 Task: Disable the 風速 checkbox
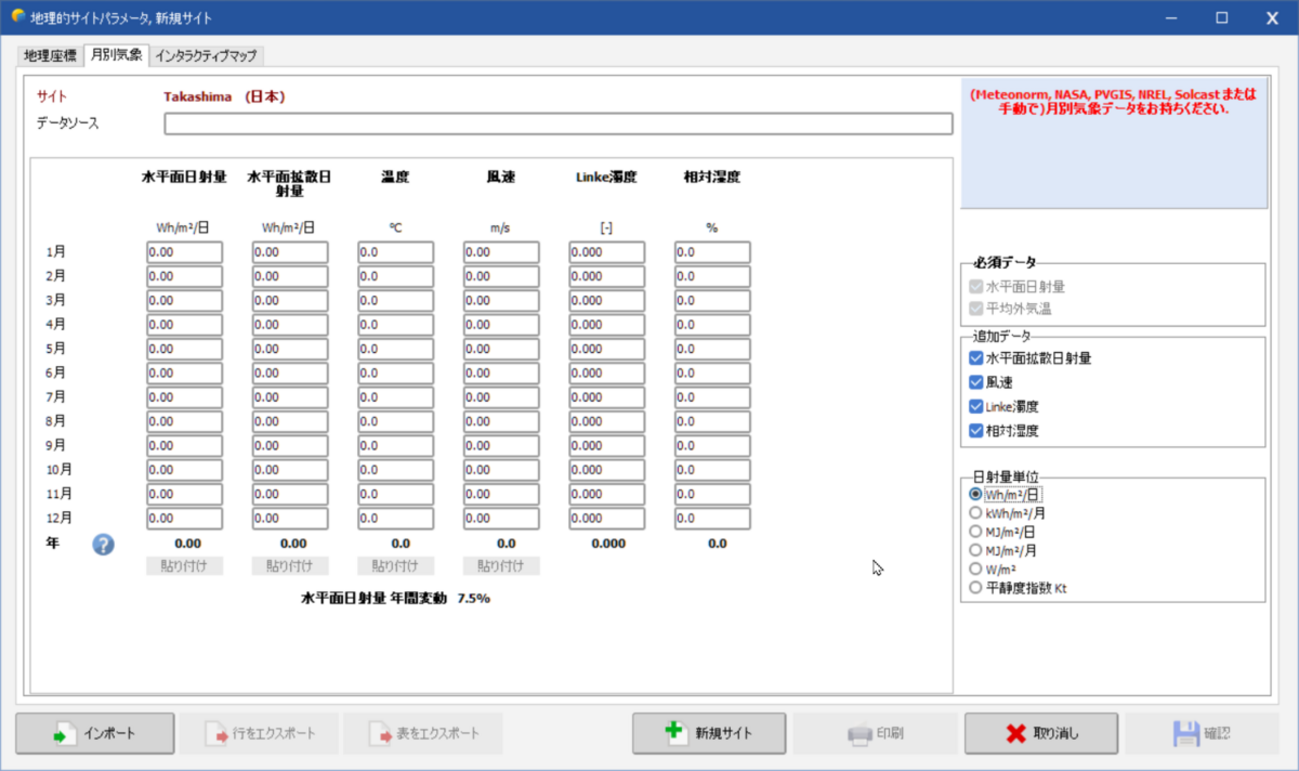point(976,382)
